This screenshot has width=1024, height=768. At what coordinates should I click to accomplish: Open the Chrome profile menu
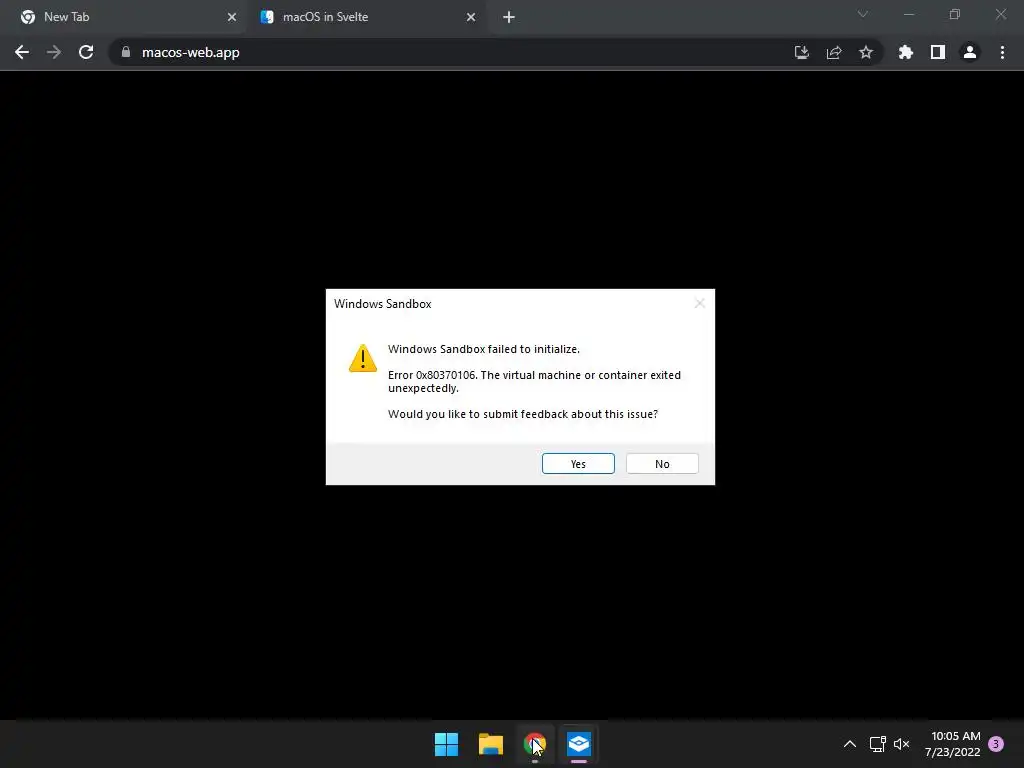coord(970,52)
